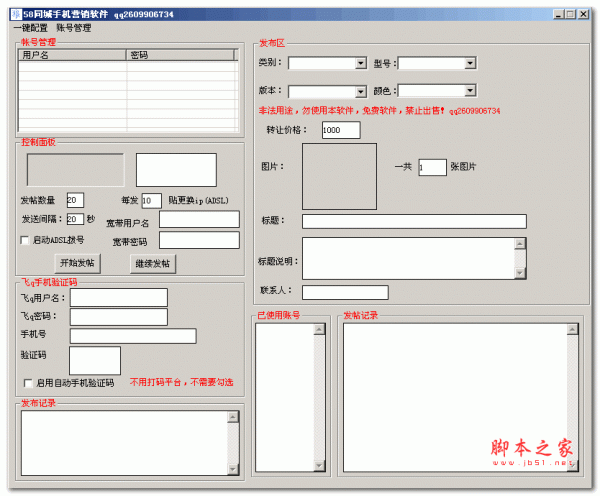Open the 版本 dropdown list
The height and width of the screenshot is (496, 600).
point(360,91)
